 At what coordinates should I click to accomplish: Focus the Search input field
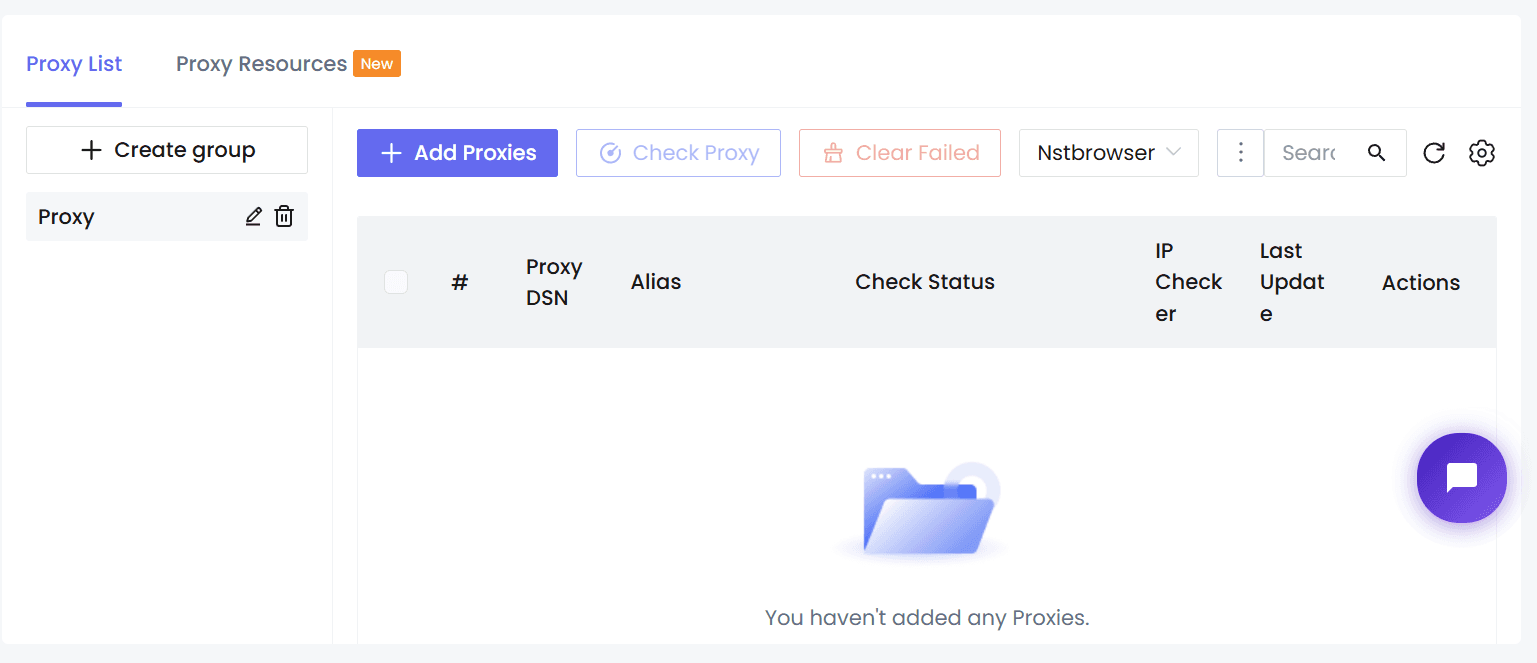click(1312, 153)
